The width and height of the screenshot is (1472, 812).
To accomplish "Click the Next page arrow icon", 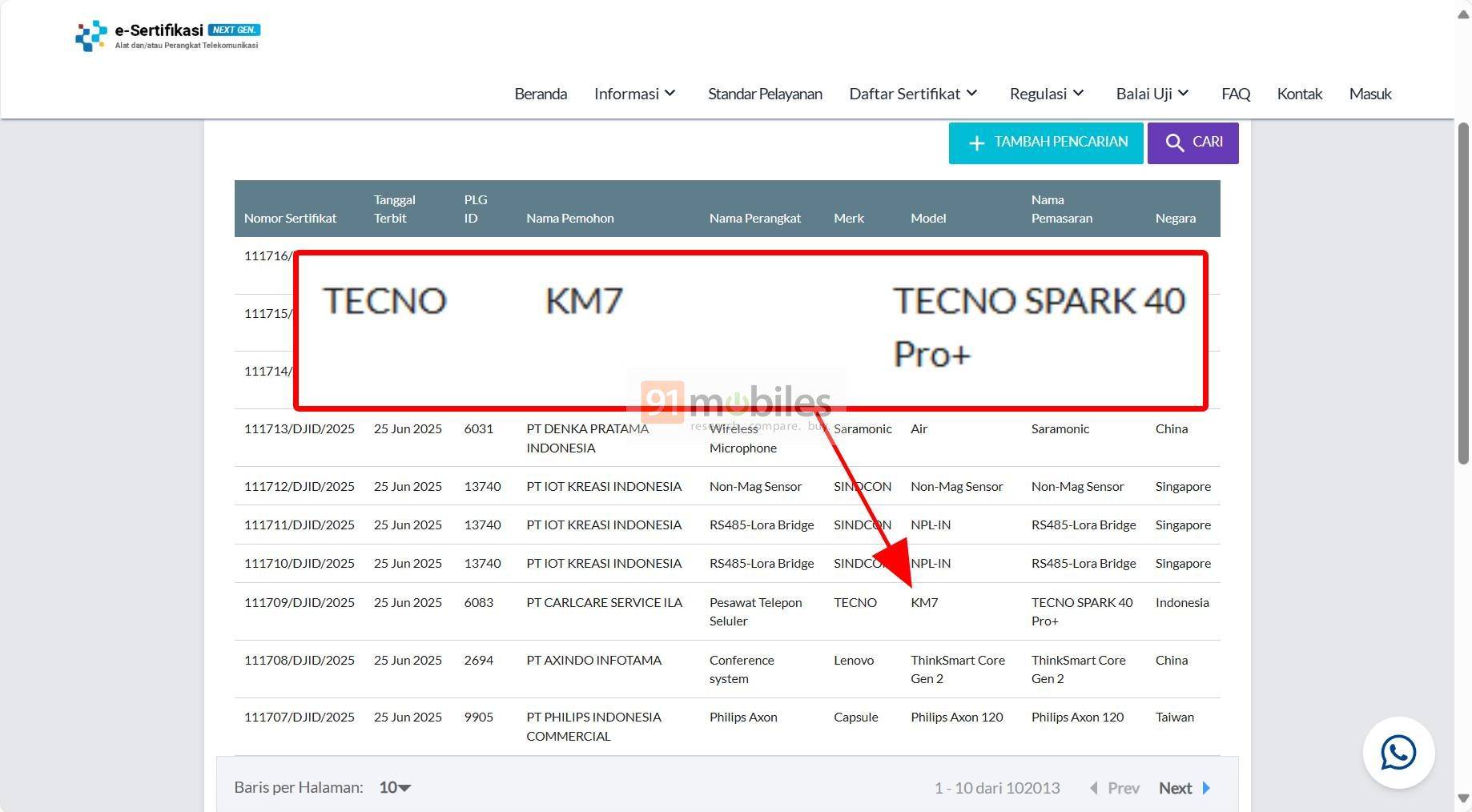I will click(x=1206, y=788).
